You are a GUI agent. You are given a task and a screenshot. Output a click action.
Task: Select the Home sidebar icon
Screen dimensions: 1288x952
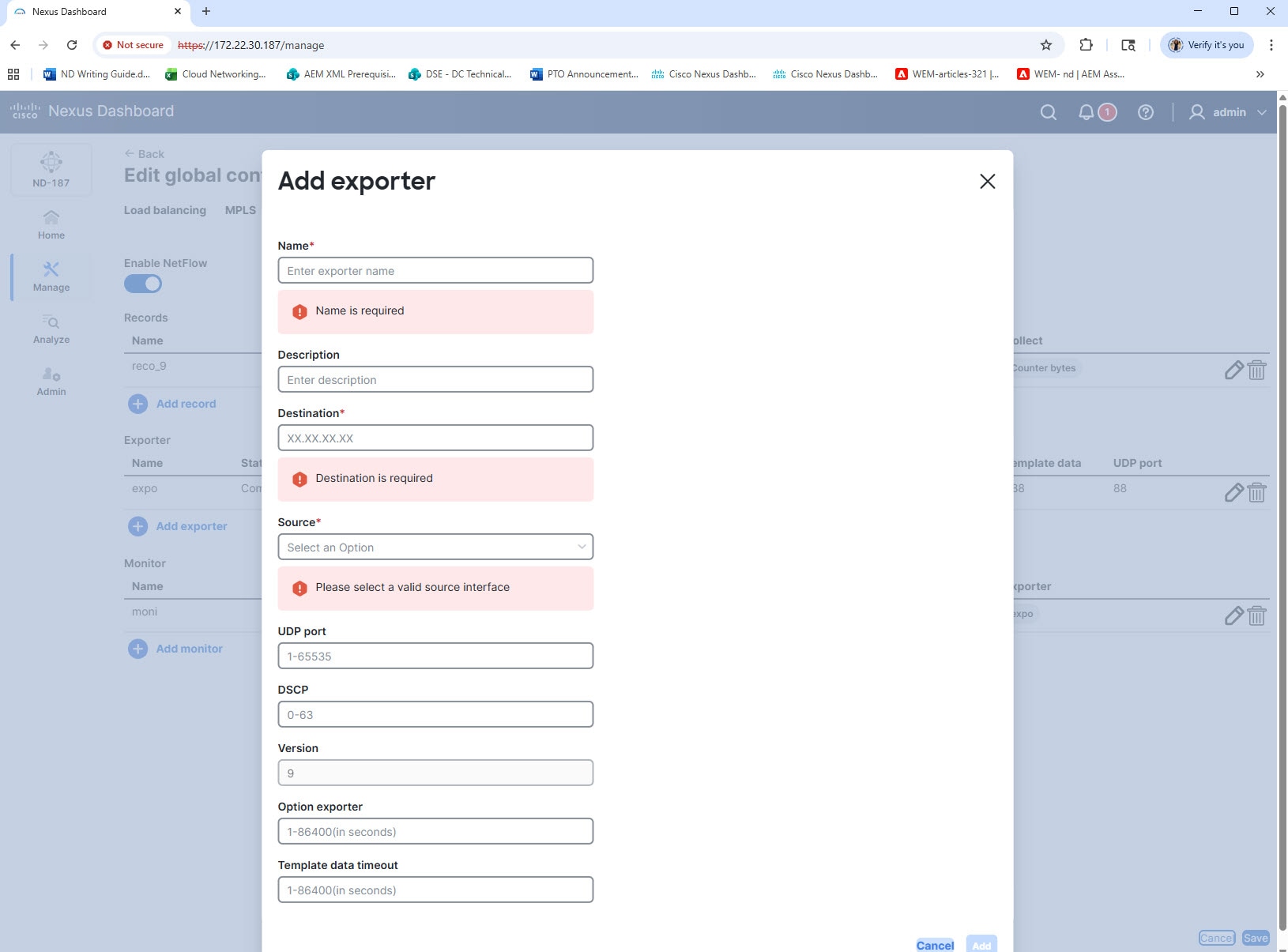[x=51, y=224]
